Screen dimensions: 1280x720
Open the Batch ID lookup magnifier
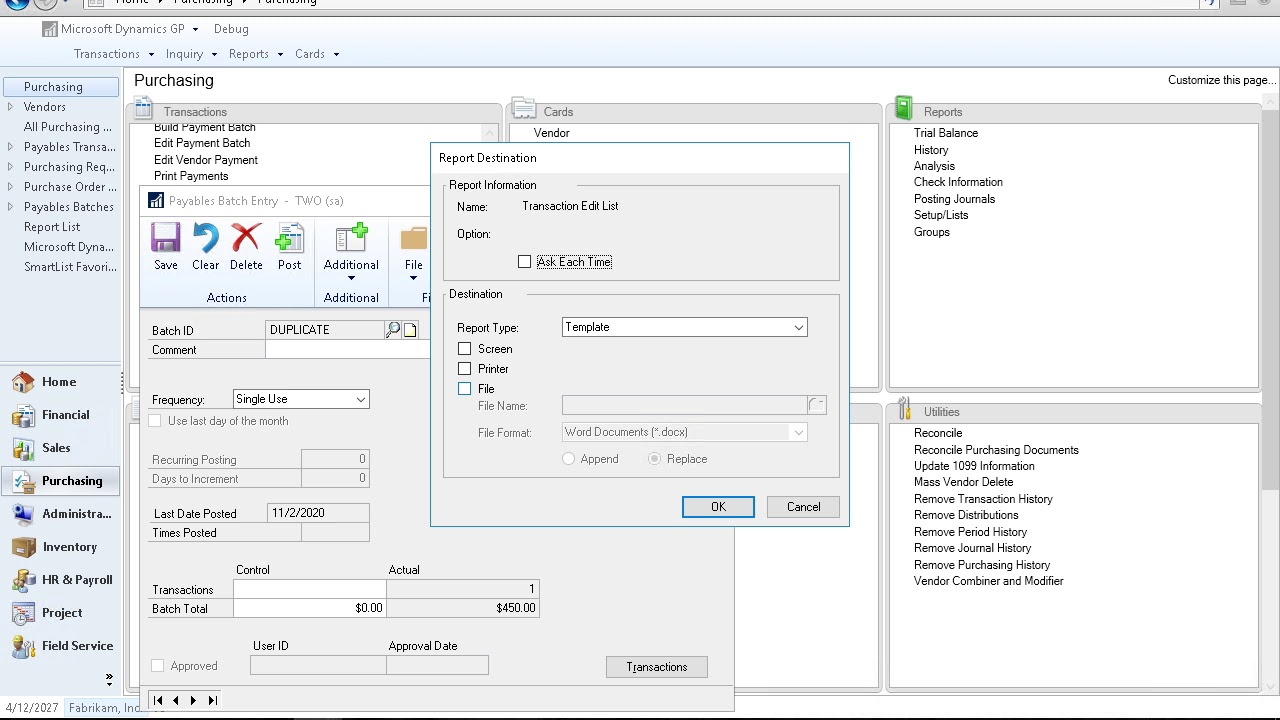click(x=393, y=329)
